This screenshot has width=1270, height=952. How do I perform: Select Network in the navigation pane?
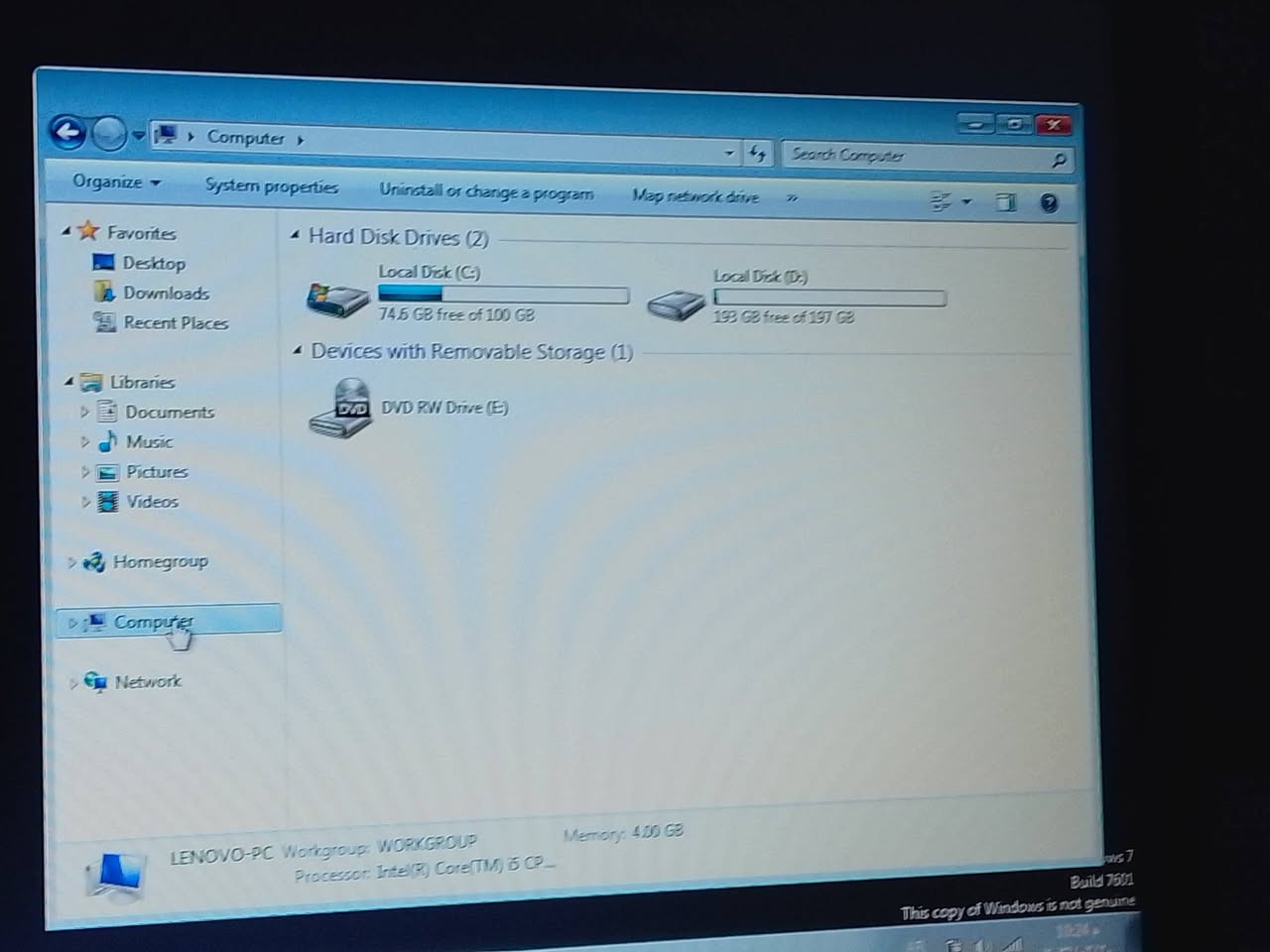[148, 682]
